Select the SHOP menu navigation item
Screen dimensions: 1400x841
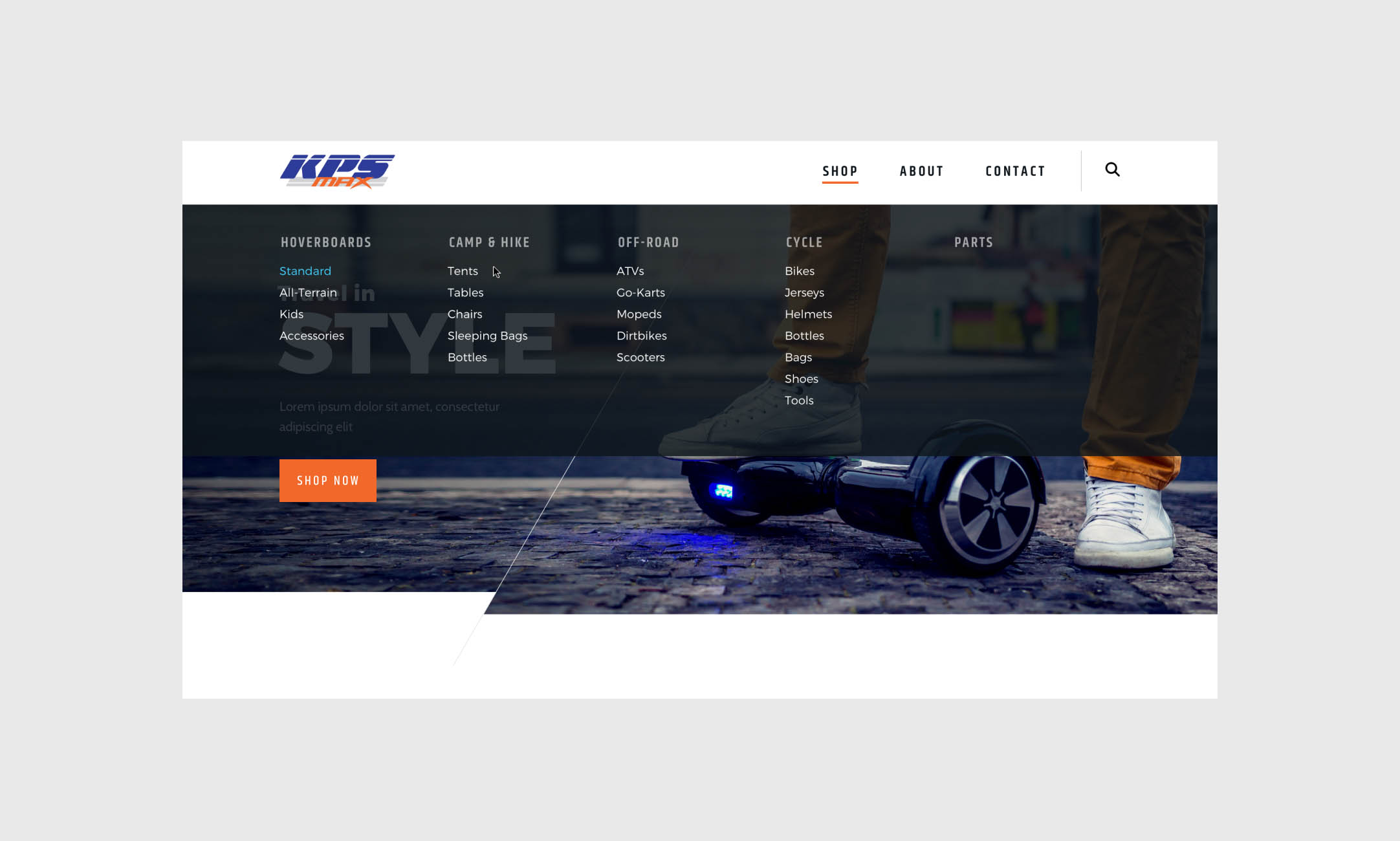839,171
